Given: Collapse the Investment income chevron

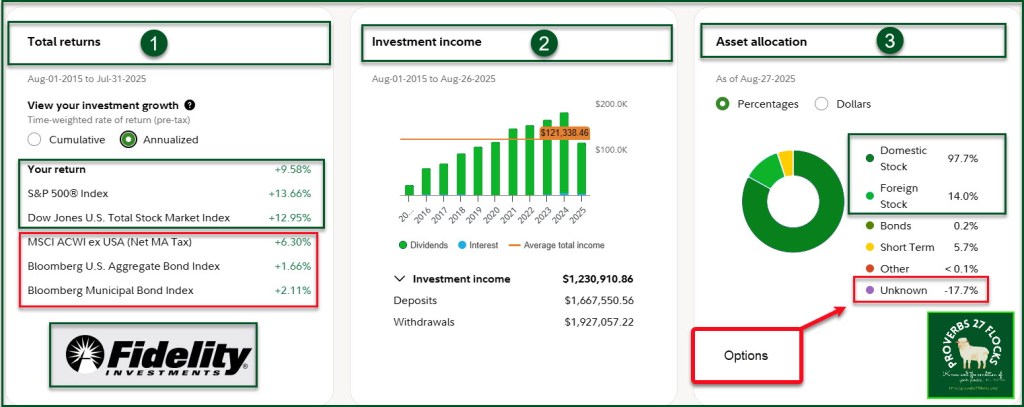Looking at the screenshot, I should 399,279.
